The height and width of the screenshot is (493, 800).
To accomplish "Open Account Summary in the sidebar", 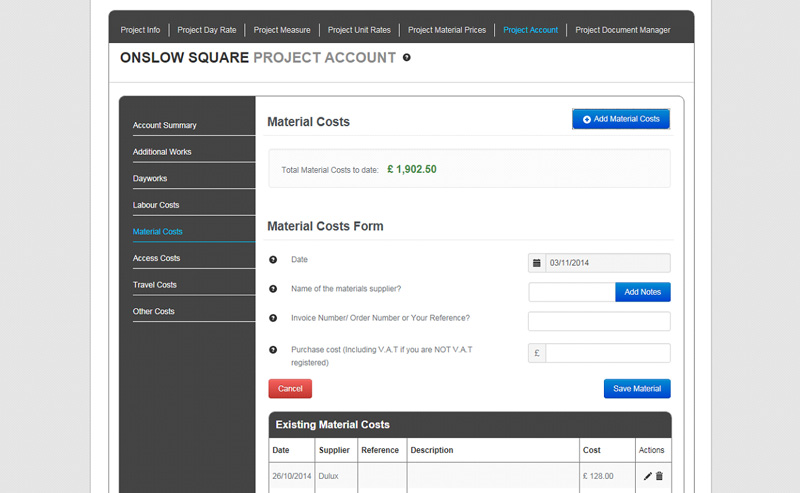I will [x=164, y=126].
